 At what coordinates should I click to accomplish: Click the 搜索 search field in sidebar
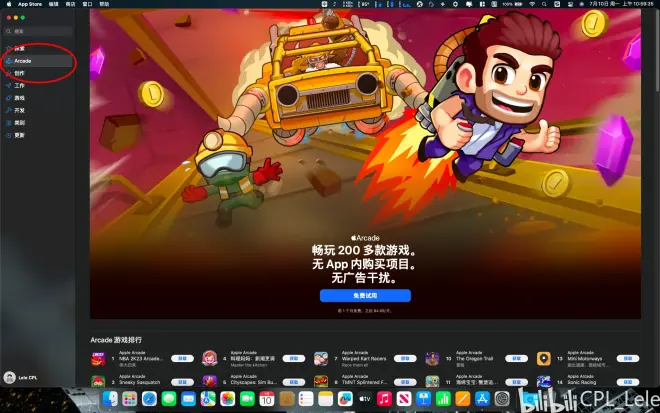[38, 31]
